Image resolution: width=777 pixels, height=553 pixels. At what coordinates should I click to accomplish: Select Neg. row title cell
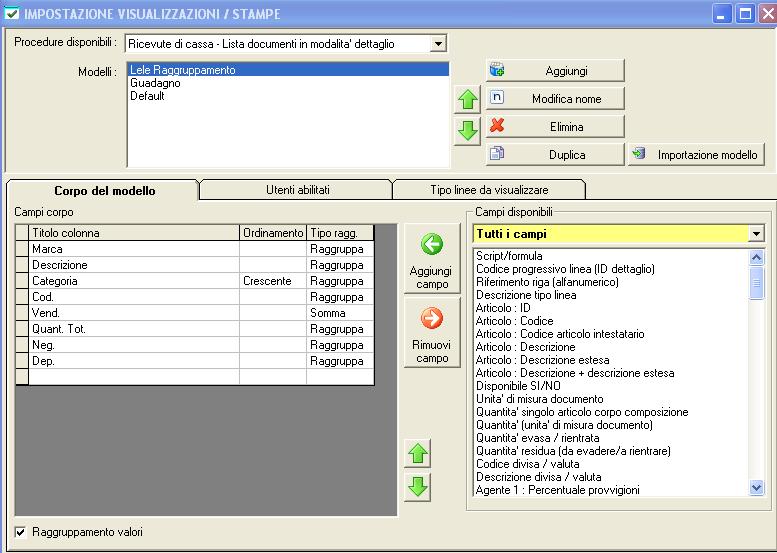(x=134, y=345)
